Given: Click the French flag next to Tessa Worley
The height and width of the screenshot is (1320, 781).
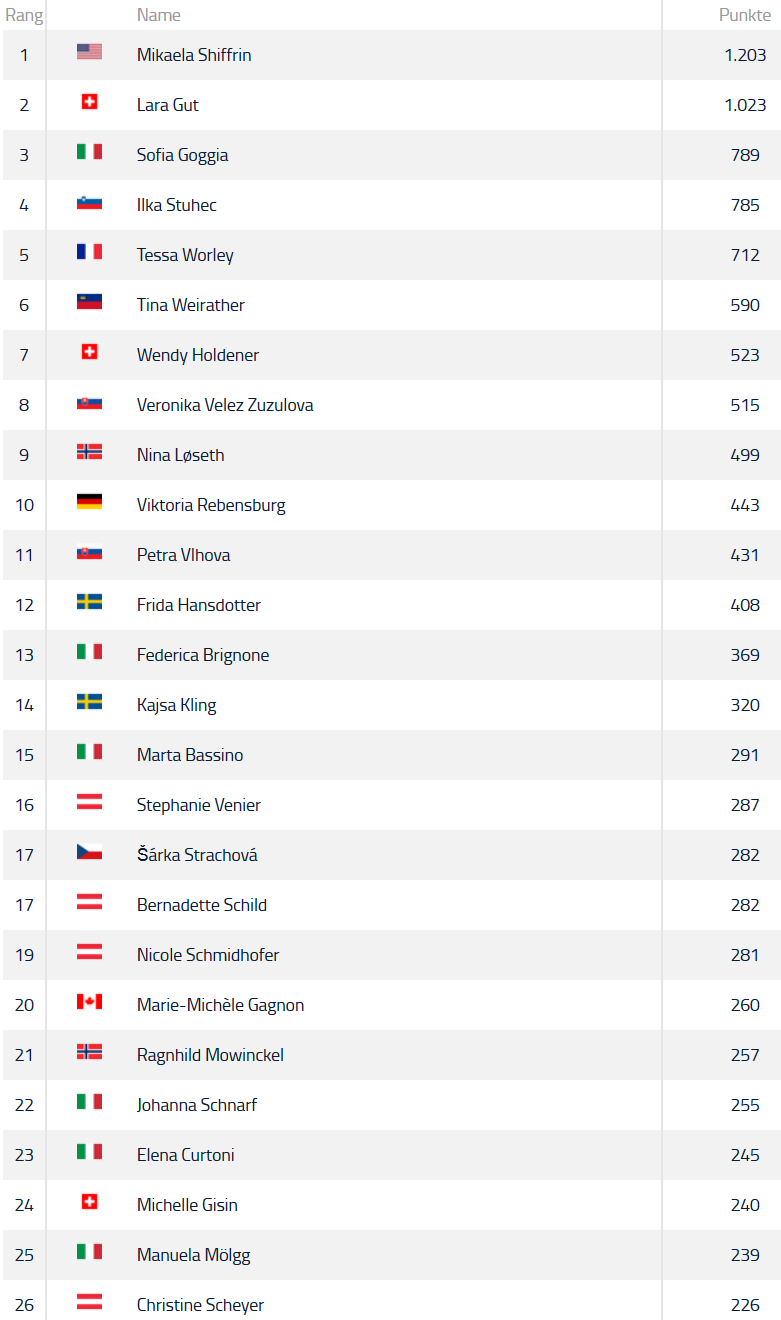Looking at the screenshot, I should click(89, 252).
